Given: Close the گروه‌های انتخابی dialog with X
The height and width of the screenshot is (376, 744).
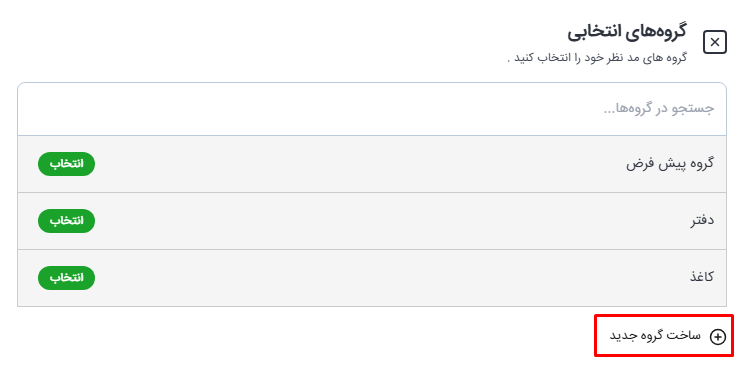Looking at the screenshot, I should click(x=715, y=42).
